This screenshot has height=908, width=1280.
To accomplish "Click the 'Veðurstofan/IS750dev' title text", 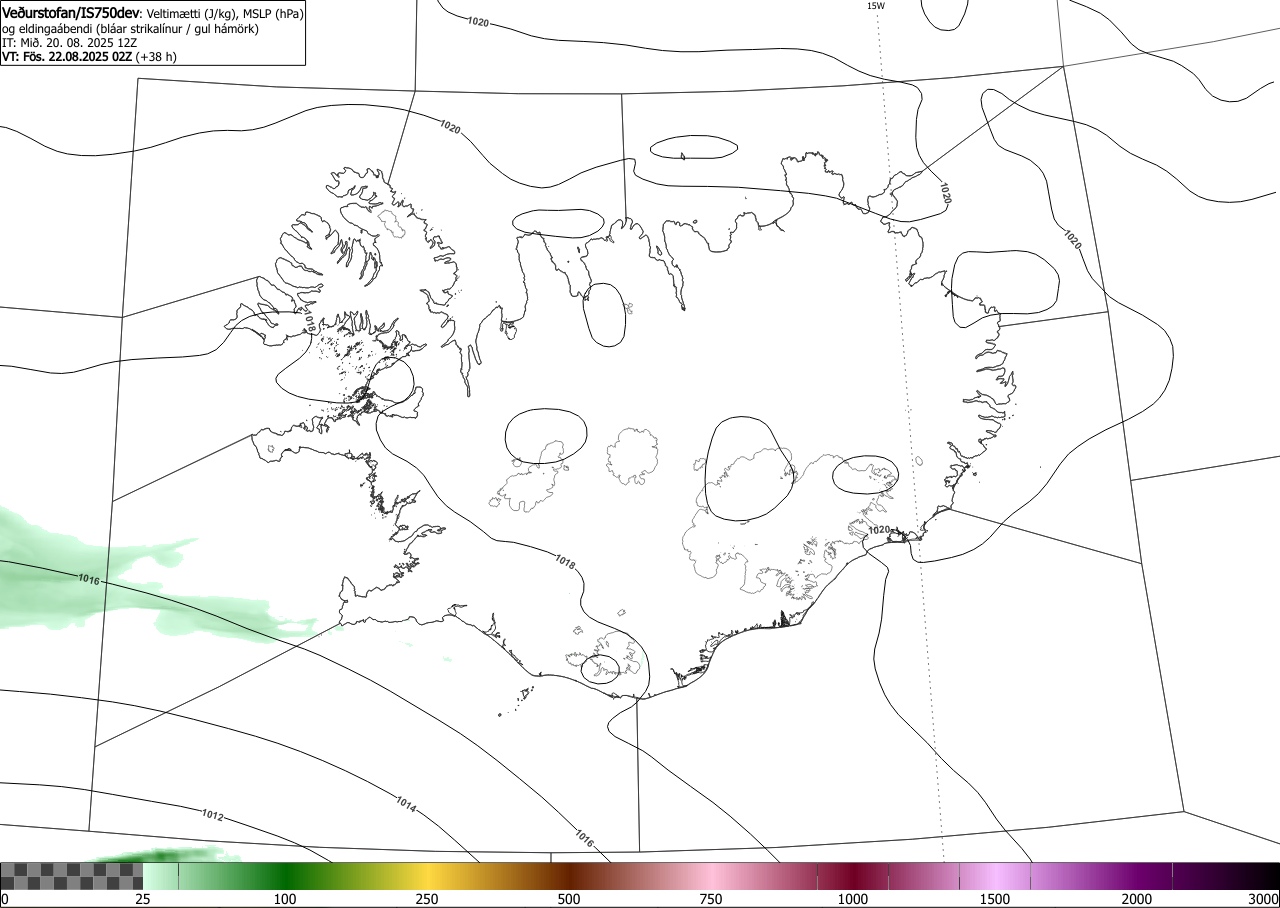I will [x=72, y=13].
